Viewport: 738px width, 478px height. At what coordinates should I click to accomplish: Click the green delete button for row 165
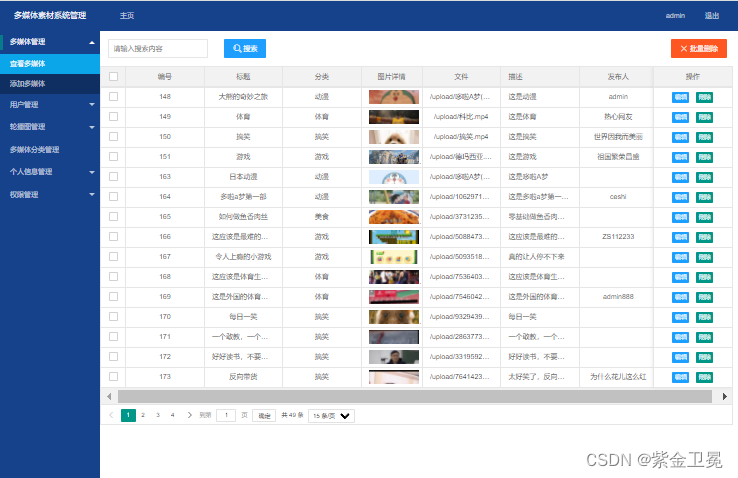pyautogui.click(x=704, y=217)
